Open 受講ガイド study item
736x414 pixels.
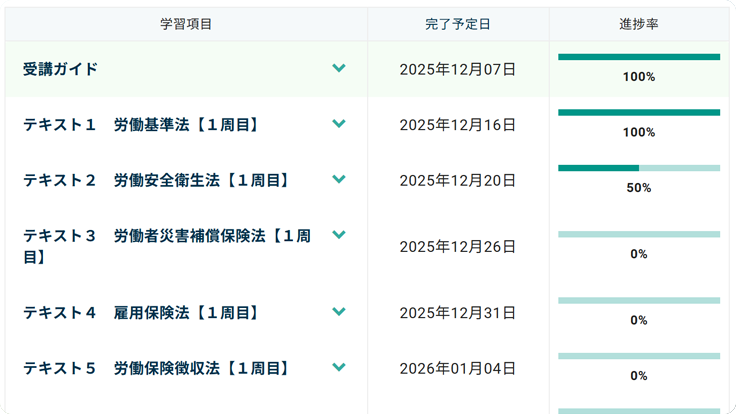pyautogui.click(x=61, y=69)
